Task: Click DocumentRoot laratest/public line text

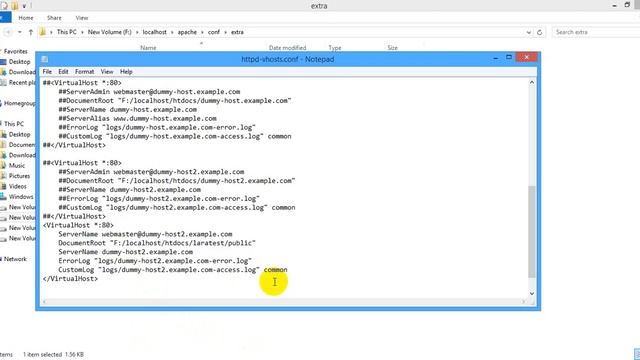Action: [x=157, y=243]
